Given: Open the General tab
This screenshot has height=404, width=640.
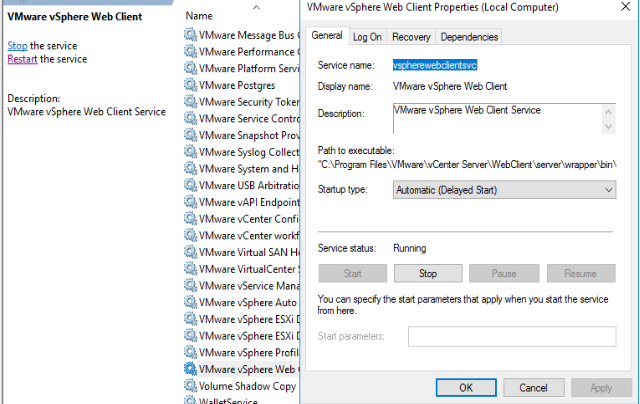Looking at the screenshot, I should (x=327, y=36).
